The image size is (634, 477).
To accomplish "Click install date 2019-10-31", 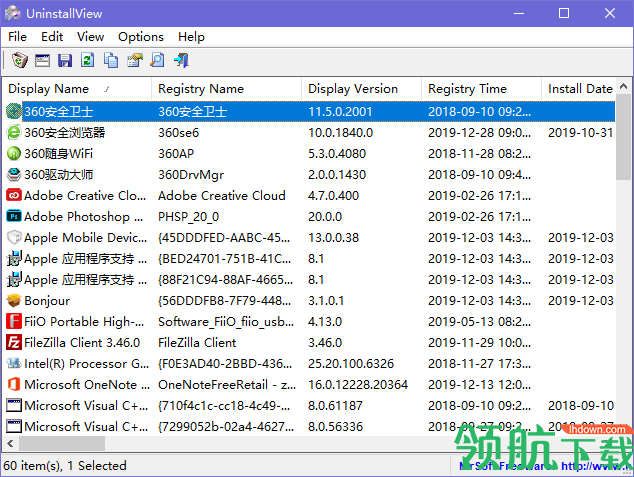I will [581, 133].
